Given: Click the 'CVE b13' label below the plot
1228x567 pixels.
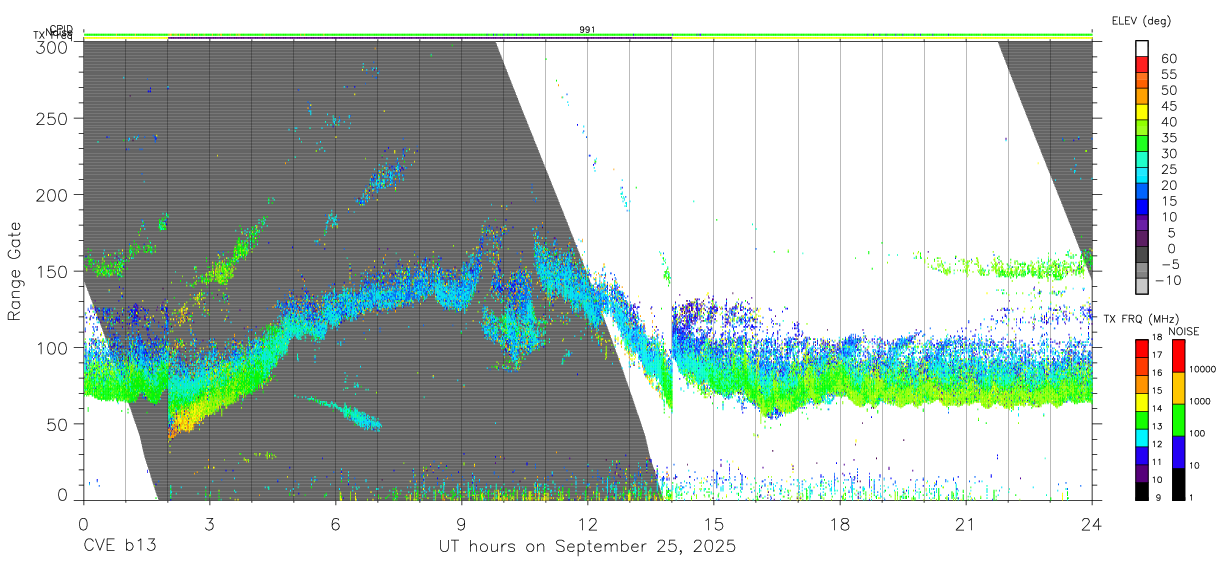Looking at the screenshot, I should point(119,547).
